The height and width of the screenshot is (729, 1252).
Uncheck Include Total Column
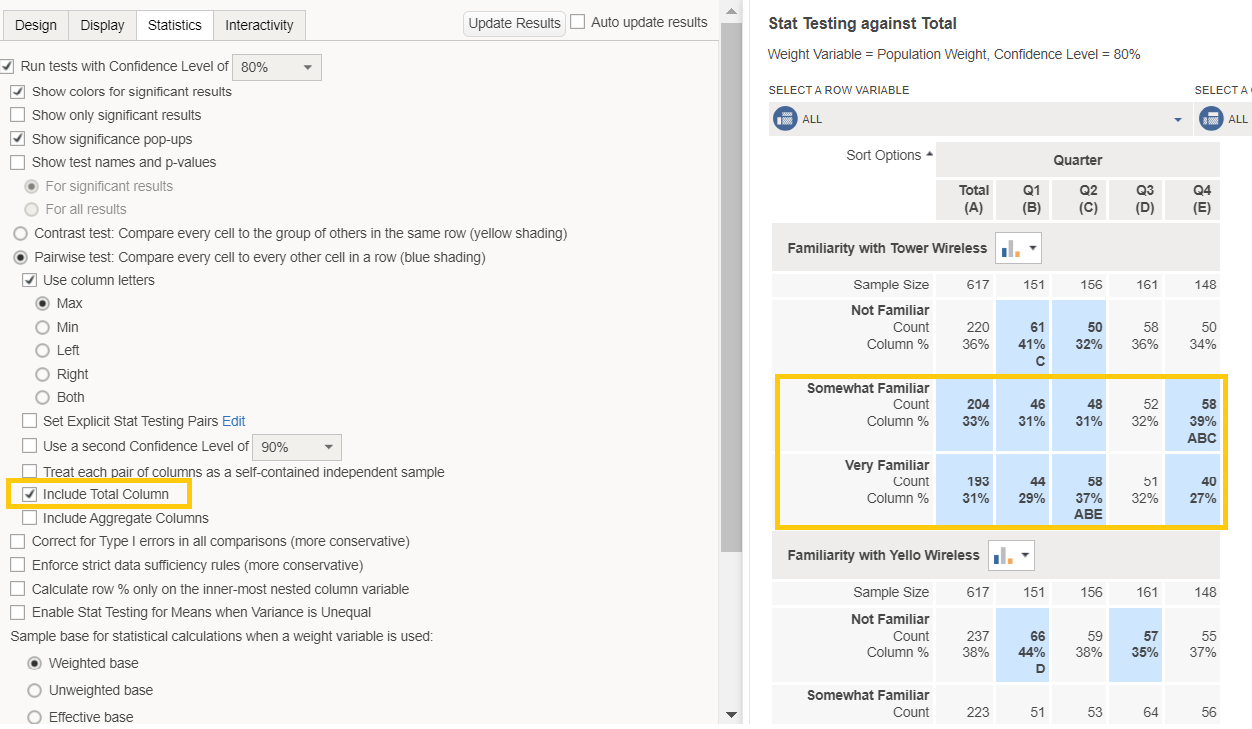(30, 494)
